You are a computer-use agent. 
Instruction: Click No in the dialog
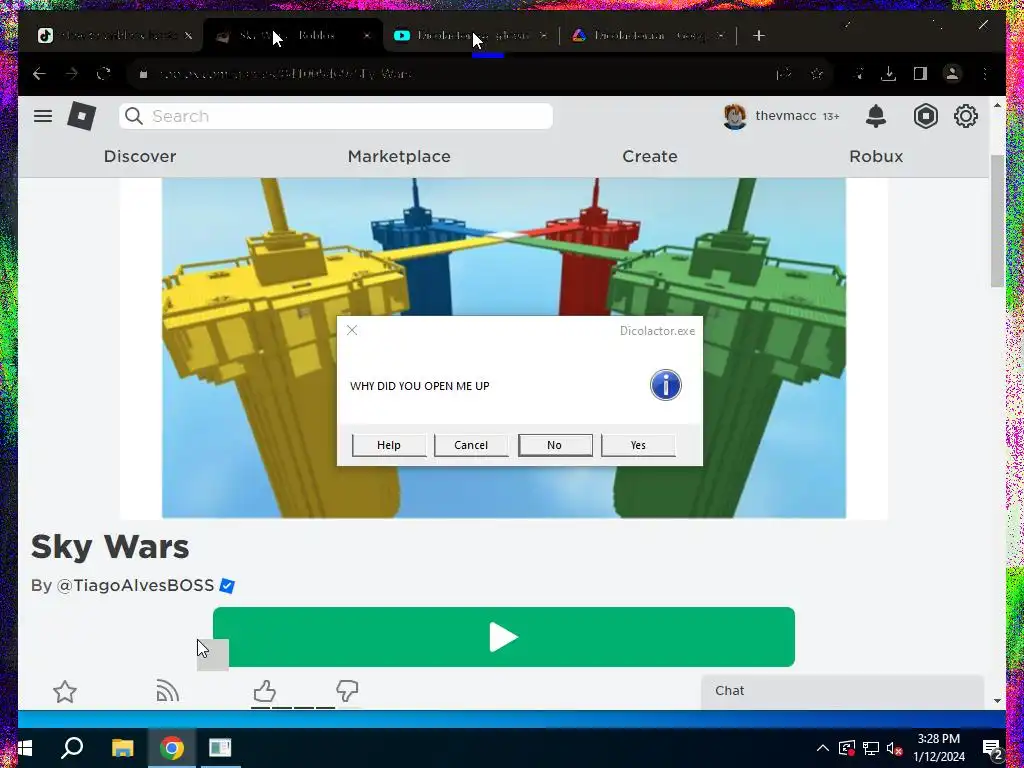click(x=554, y=445)
